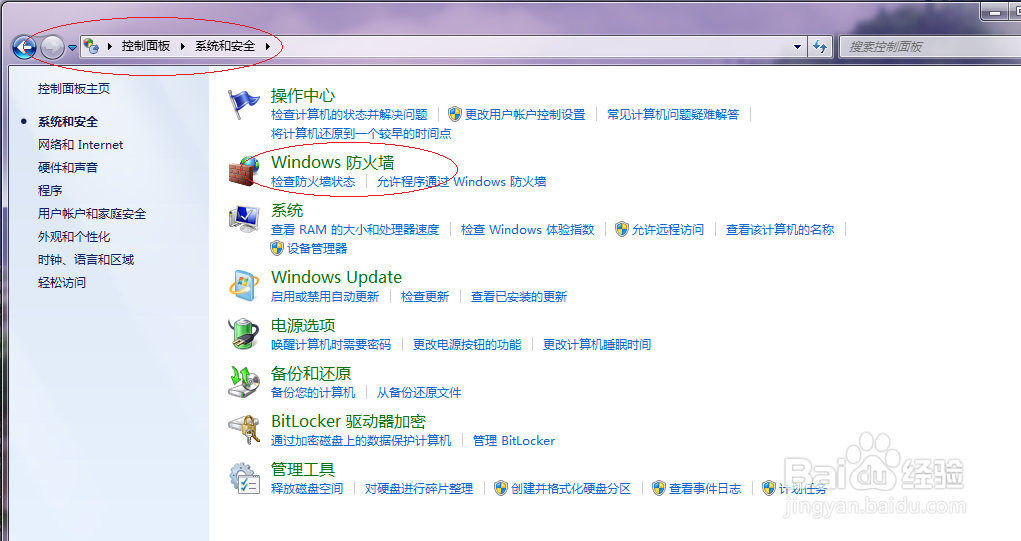The height and width of the screenshot is (541, 1021).
Task: Click the Windows Update icon
Action: coord(244,286)
